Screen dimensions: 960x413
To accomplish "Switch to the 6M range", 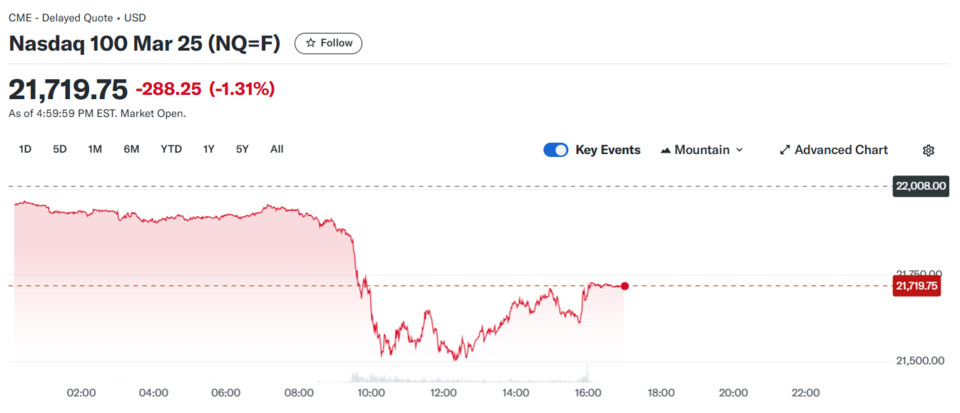I will pos(131,149).
